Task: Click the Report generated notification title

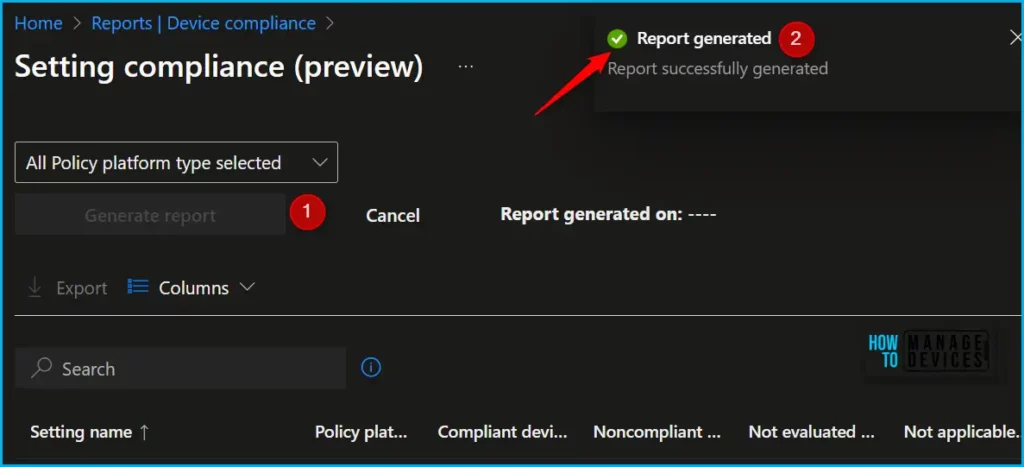Action: pyautogui.click(x=704, y=39)
